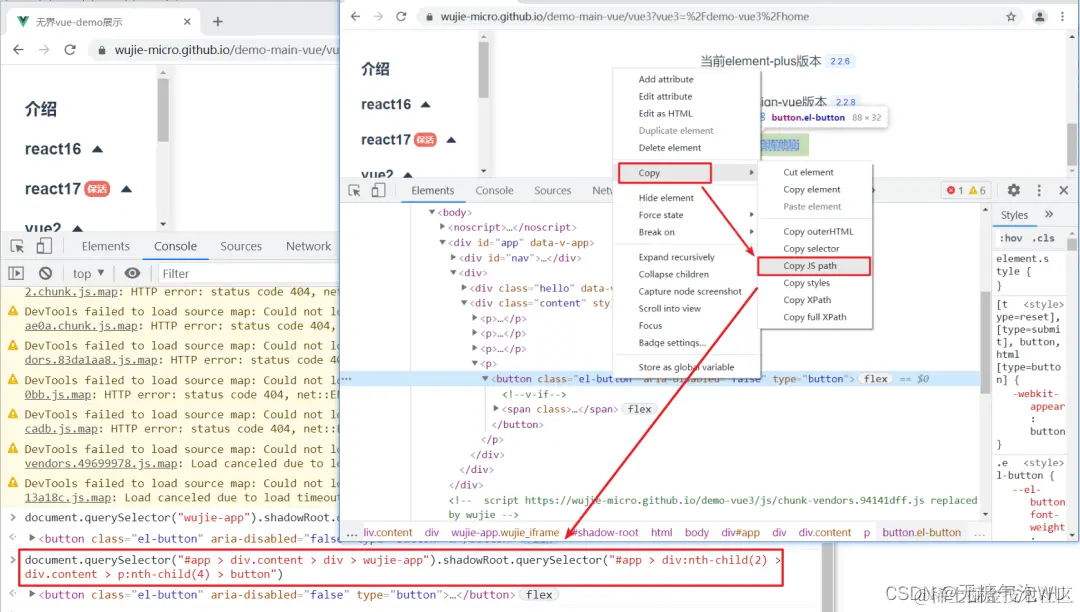Clear console with the ban icon
This screenshot has height=612, width=1080.
point(45,273)
